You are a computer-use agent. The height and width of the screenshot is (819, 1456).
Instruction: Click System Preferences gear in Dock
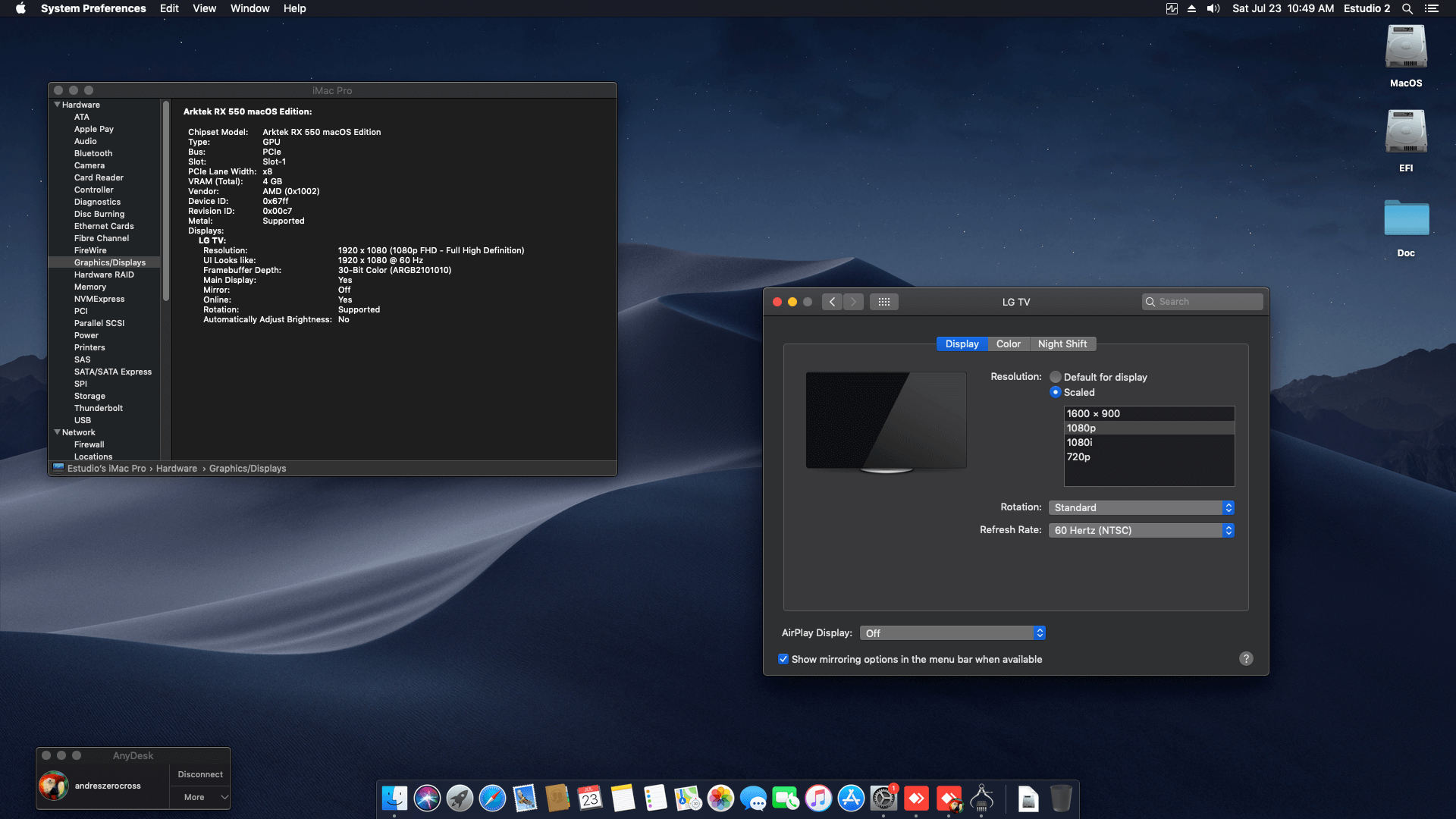point(883,799)
